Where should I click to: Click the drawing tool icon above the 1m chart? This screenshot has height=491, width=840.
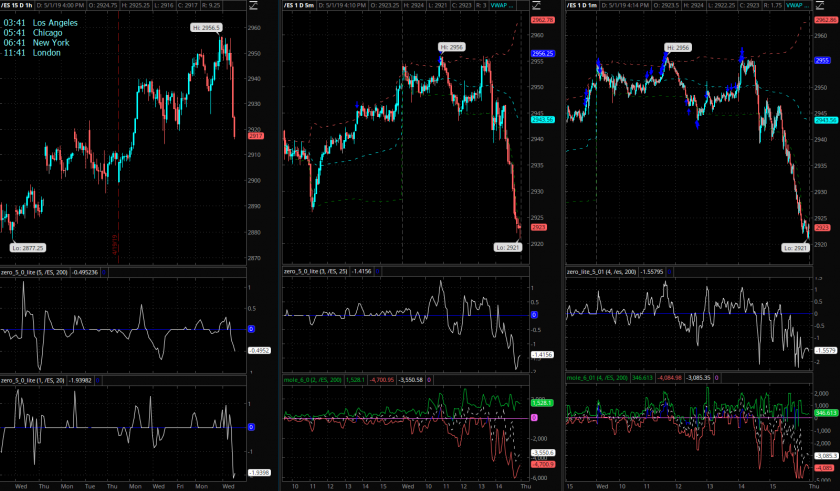pyautogui.click(x=819, y=7)
